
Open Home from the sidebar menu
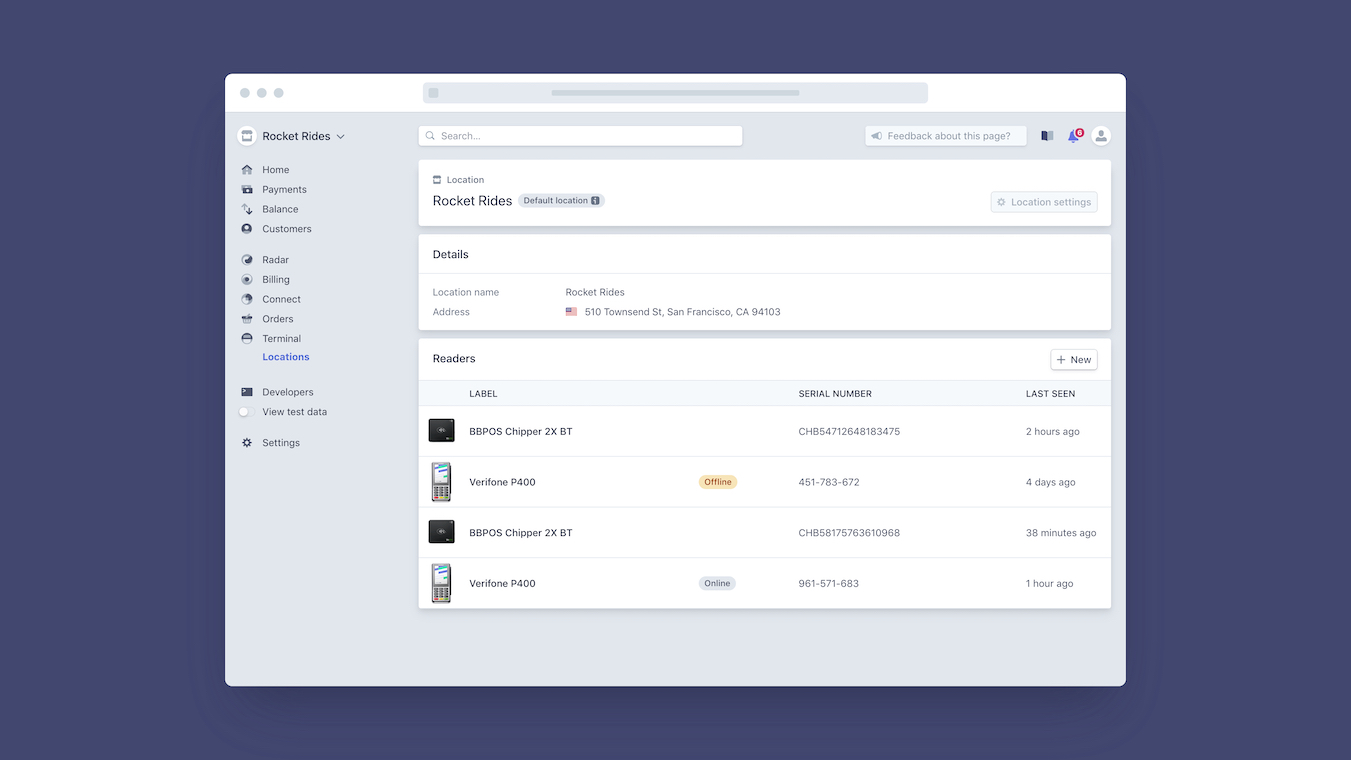click(x=245, y=169)
